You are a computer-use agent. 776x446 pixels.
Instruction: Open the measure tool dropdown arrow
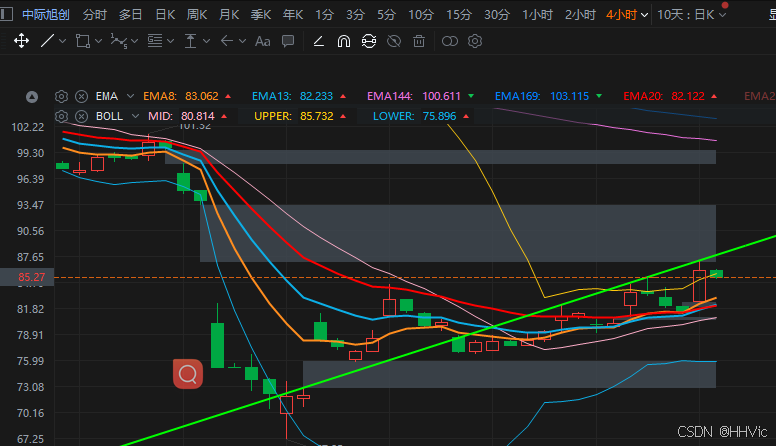(206, 42)
